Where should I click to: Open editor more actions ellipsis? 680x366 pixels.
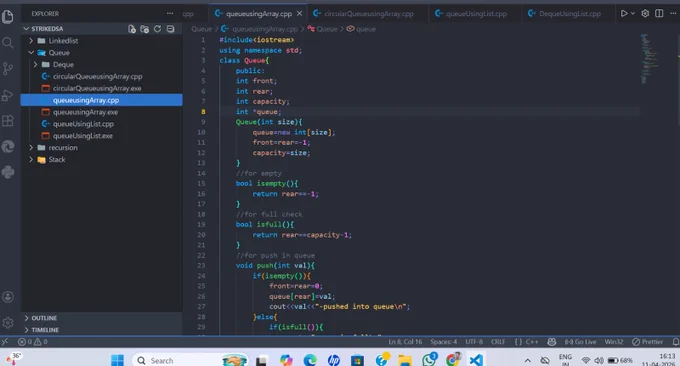pyautogui.click(x=673, y=13)
